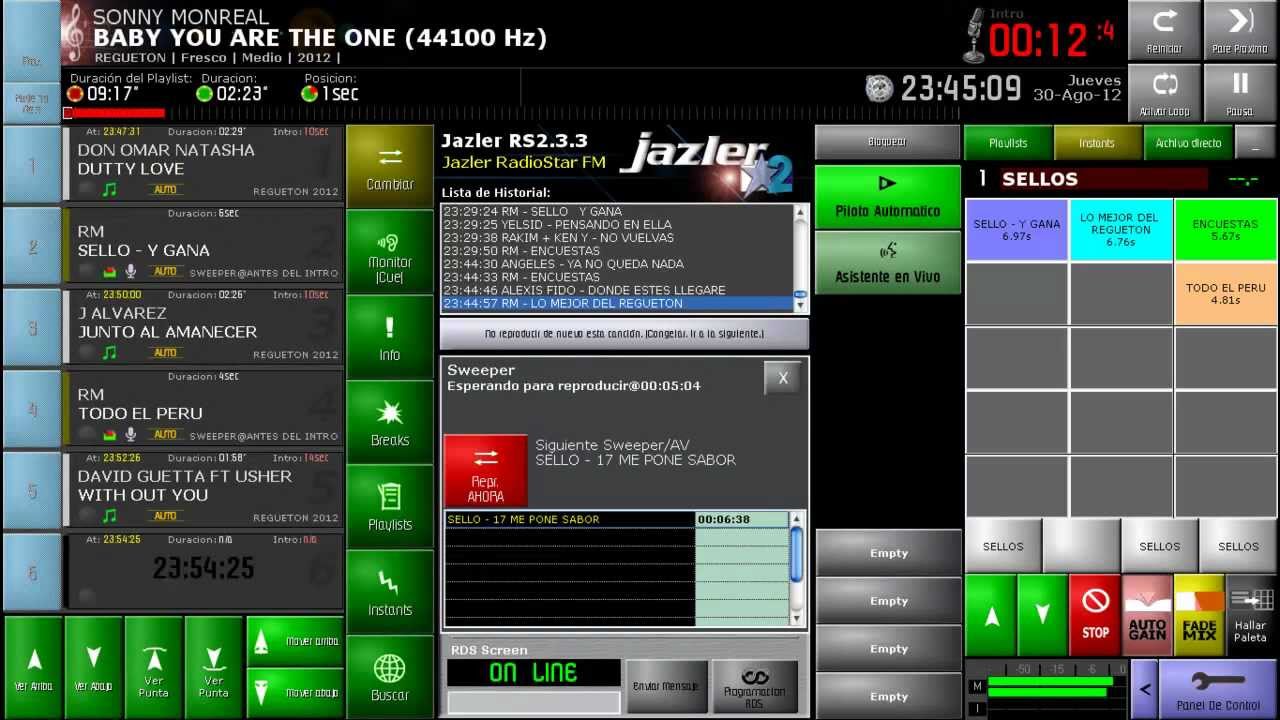Click the mixer collapse arrow
1280x720 pixels.
pyautogui.click(x=1145, y=689)
